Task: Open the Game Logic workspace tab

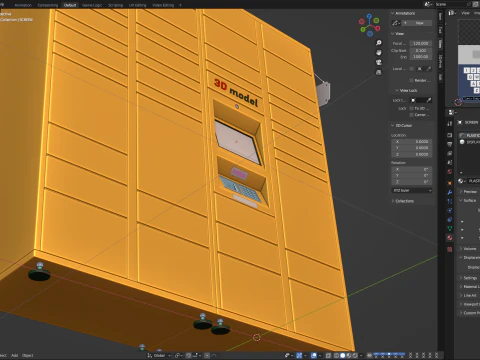Action: coord(92,5)
